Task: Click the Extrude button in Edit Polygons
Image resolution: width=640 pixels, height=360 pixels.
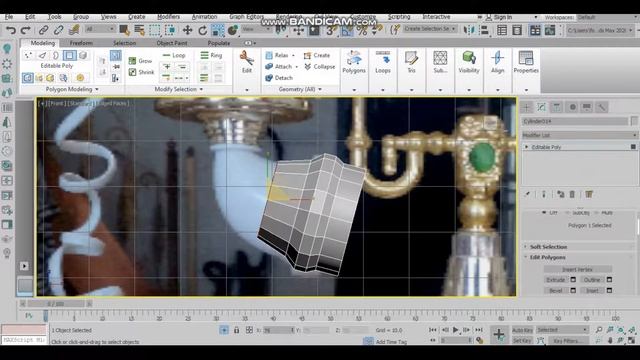Action: (556, 280)
